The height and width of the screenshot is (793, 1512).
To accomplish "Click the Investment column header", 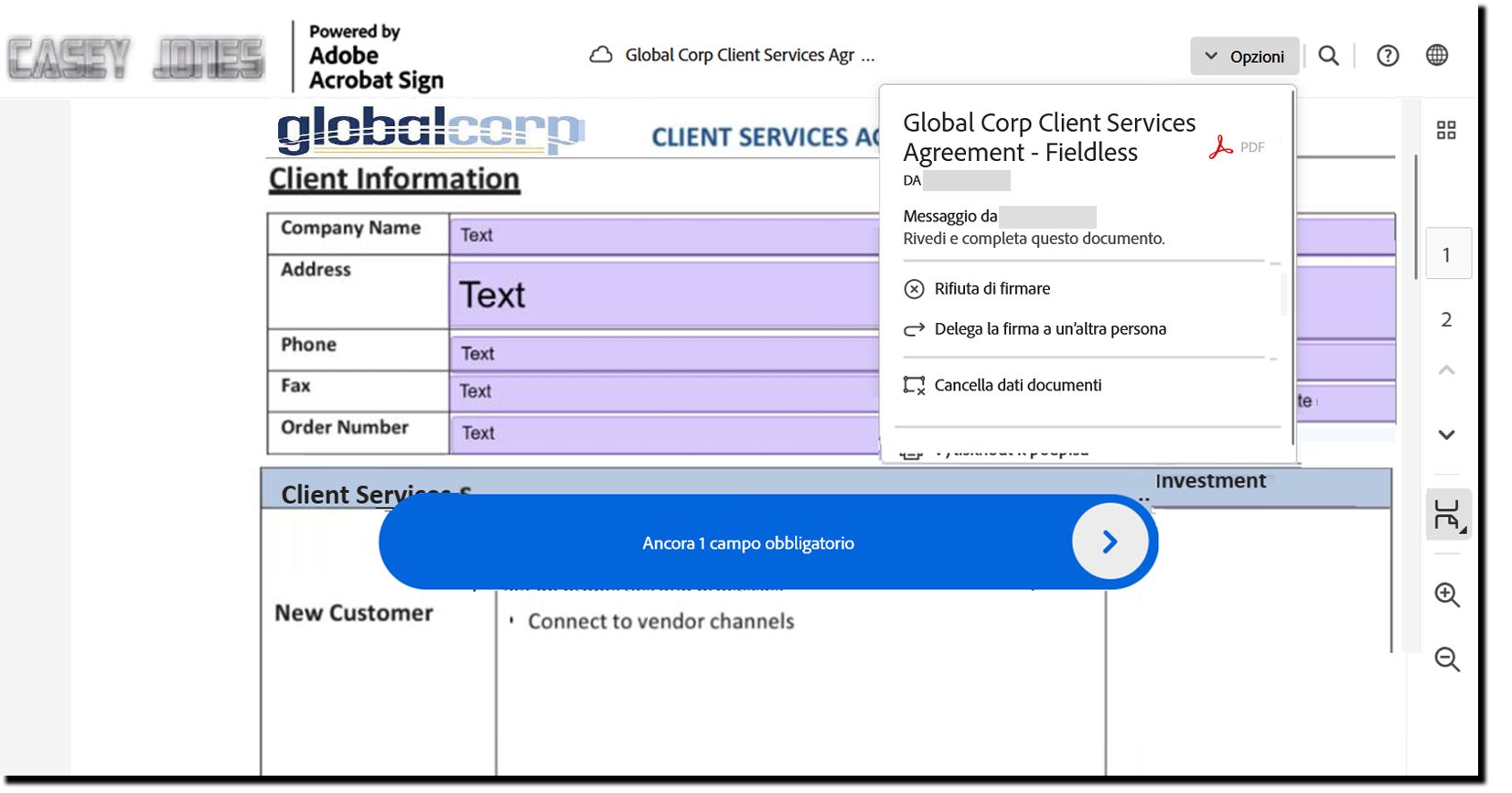I will pyautogui.click(x=1211, y=481).
